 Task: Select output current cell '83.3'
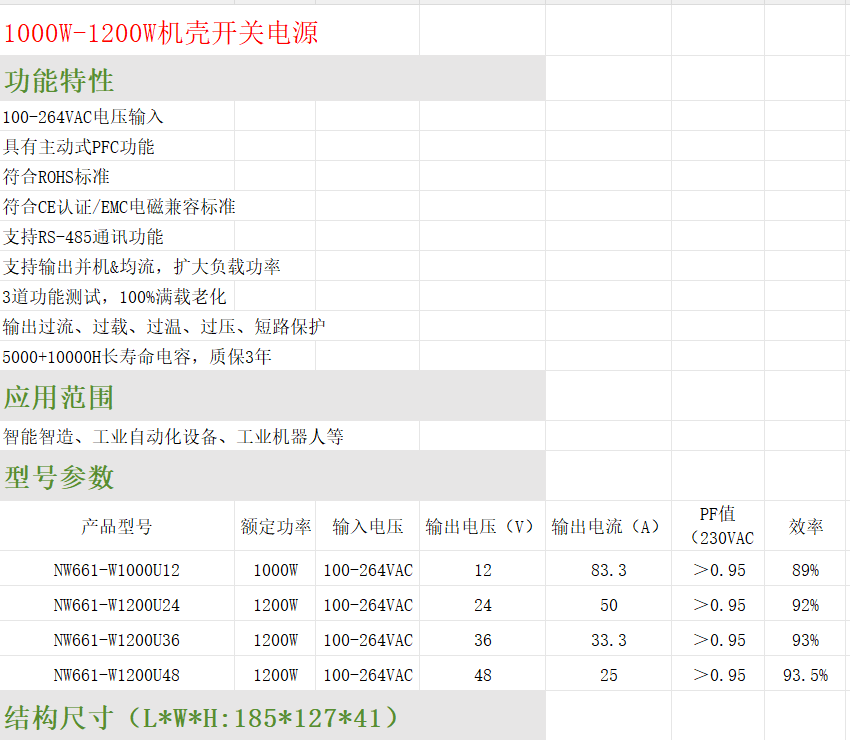tap(608, 570)
